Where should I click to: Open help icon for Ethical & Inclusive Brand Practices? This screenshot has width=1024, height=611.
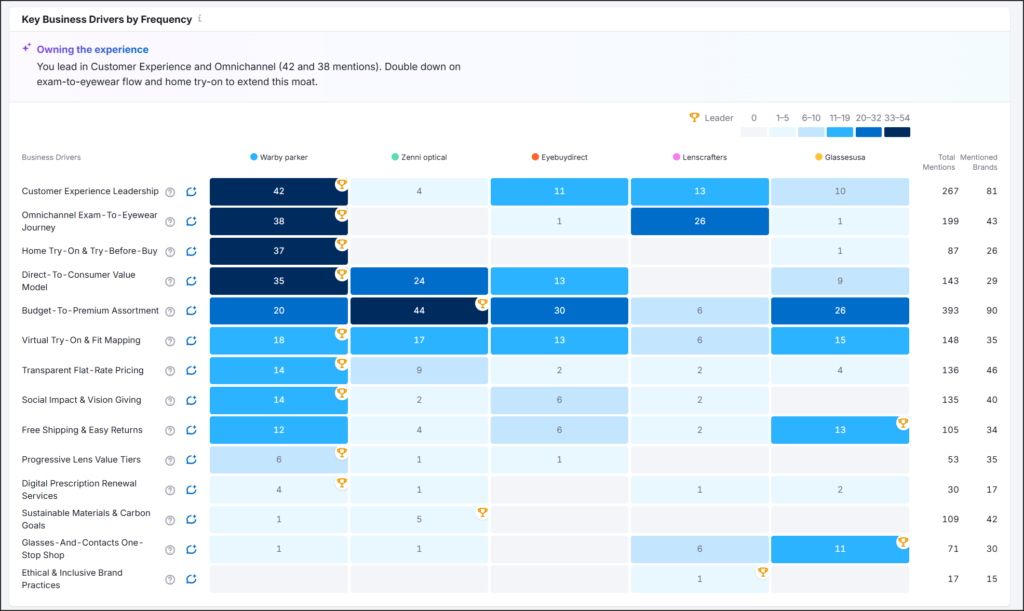[x=170, y=580]
